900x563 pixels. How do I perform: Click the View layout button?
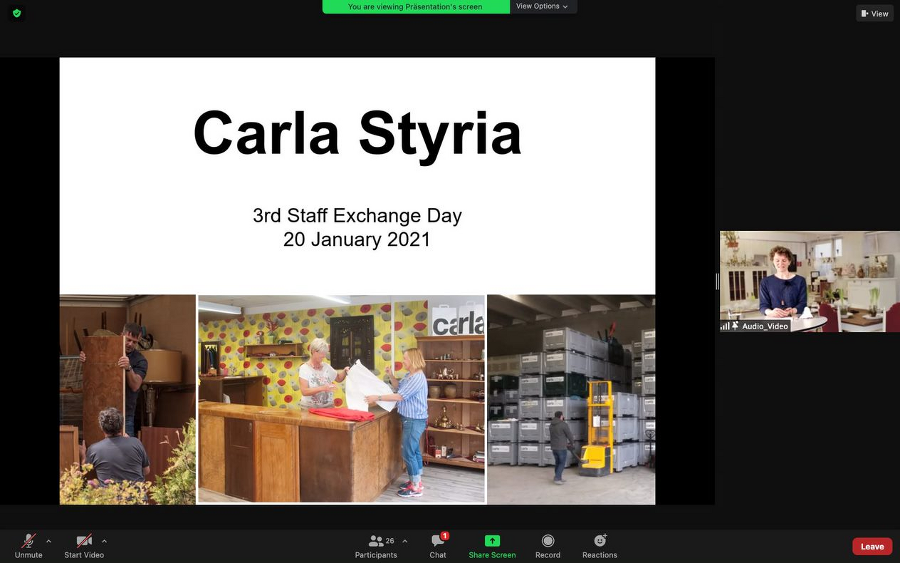click(875, 13)
